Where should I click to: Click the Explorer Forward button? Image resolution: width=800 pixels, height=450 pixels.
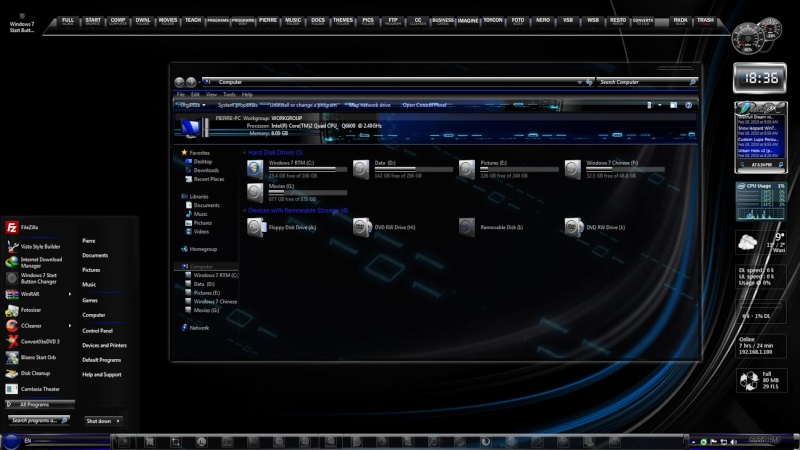191,82
